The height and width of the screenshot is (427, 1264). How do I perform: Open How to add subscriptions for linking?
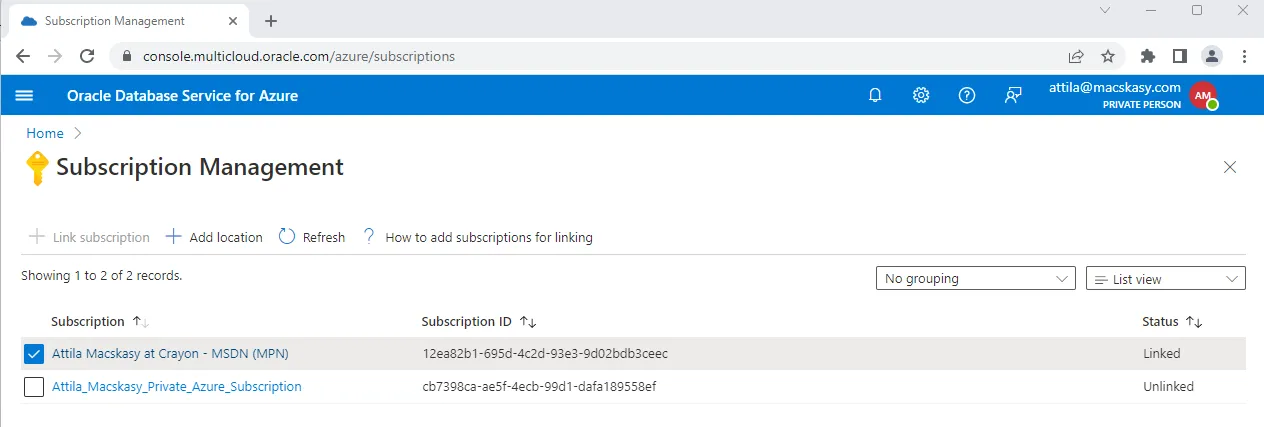(x=478, y=237)
